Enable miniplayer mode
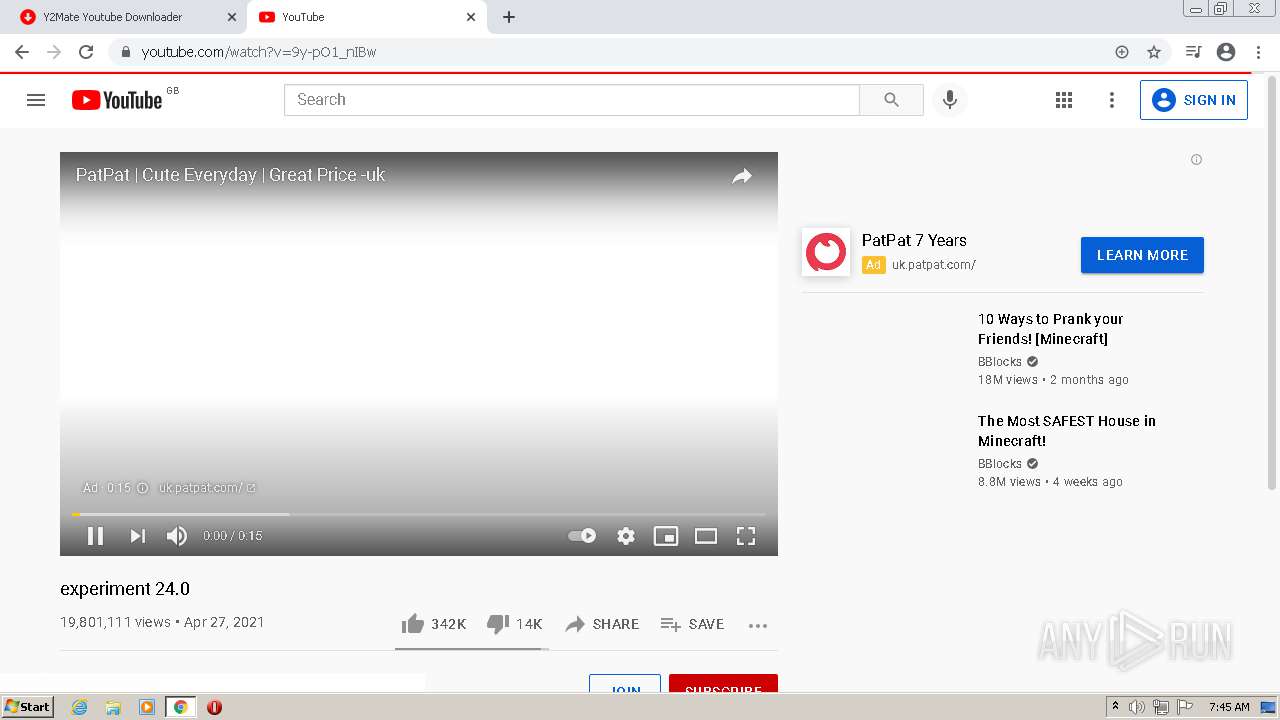This screenshot has width=1280, height=720. (666, 536)
